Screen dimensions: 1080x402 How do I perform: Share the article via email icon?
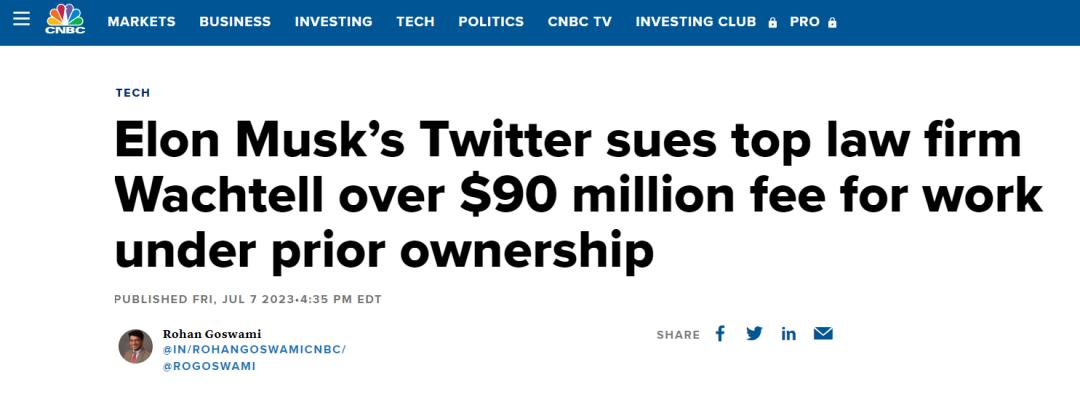tap(823, 334)
